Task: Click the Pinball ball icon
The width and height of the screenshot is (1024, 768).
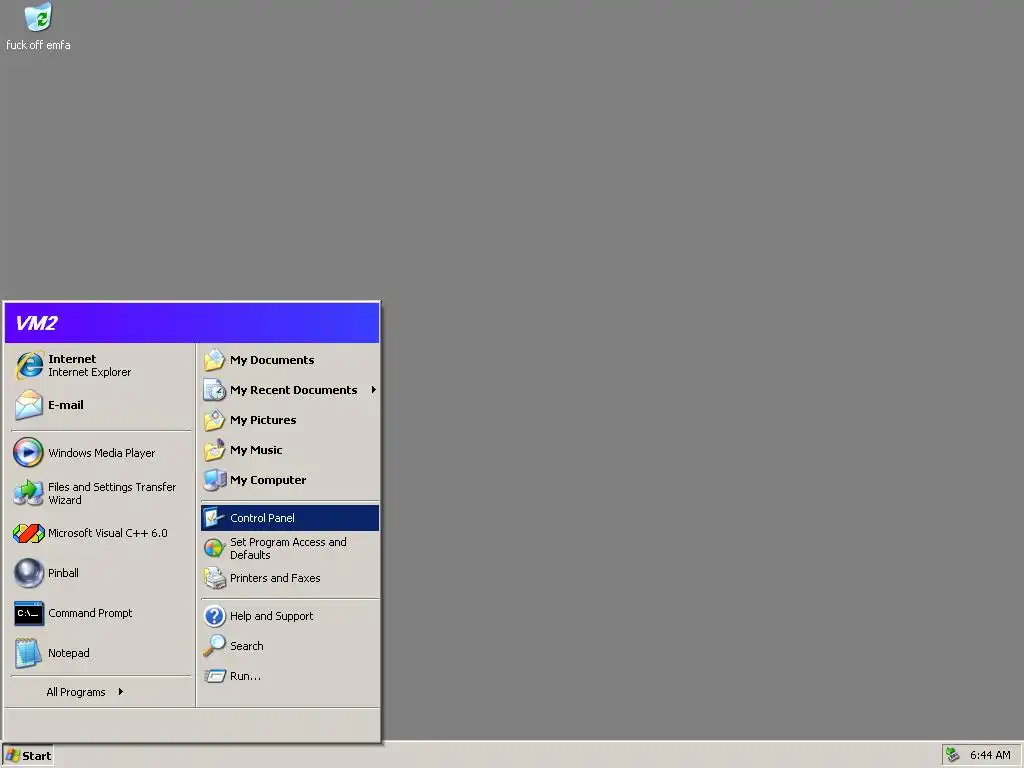Action: 29,573
